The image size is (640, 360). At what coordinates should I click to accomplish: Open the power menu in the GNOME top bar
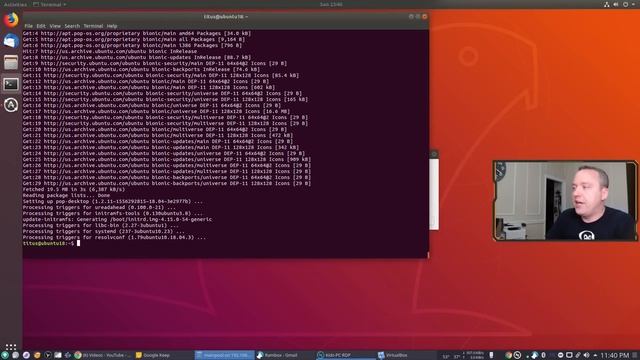(x=625, y=4)
